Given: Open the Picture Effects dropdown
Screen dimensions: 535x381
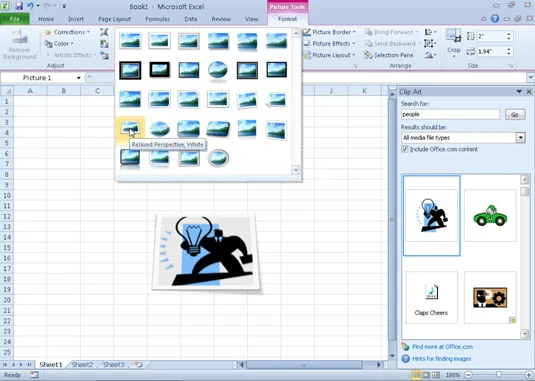Looking at the screenshot, I should (x=330, y=44).
